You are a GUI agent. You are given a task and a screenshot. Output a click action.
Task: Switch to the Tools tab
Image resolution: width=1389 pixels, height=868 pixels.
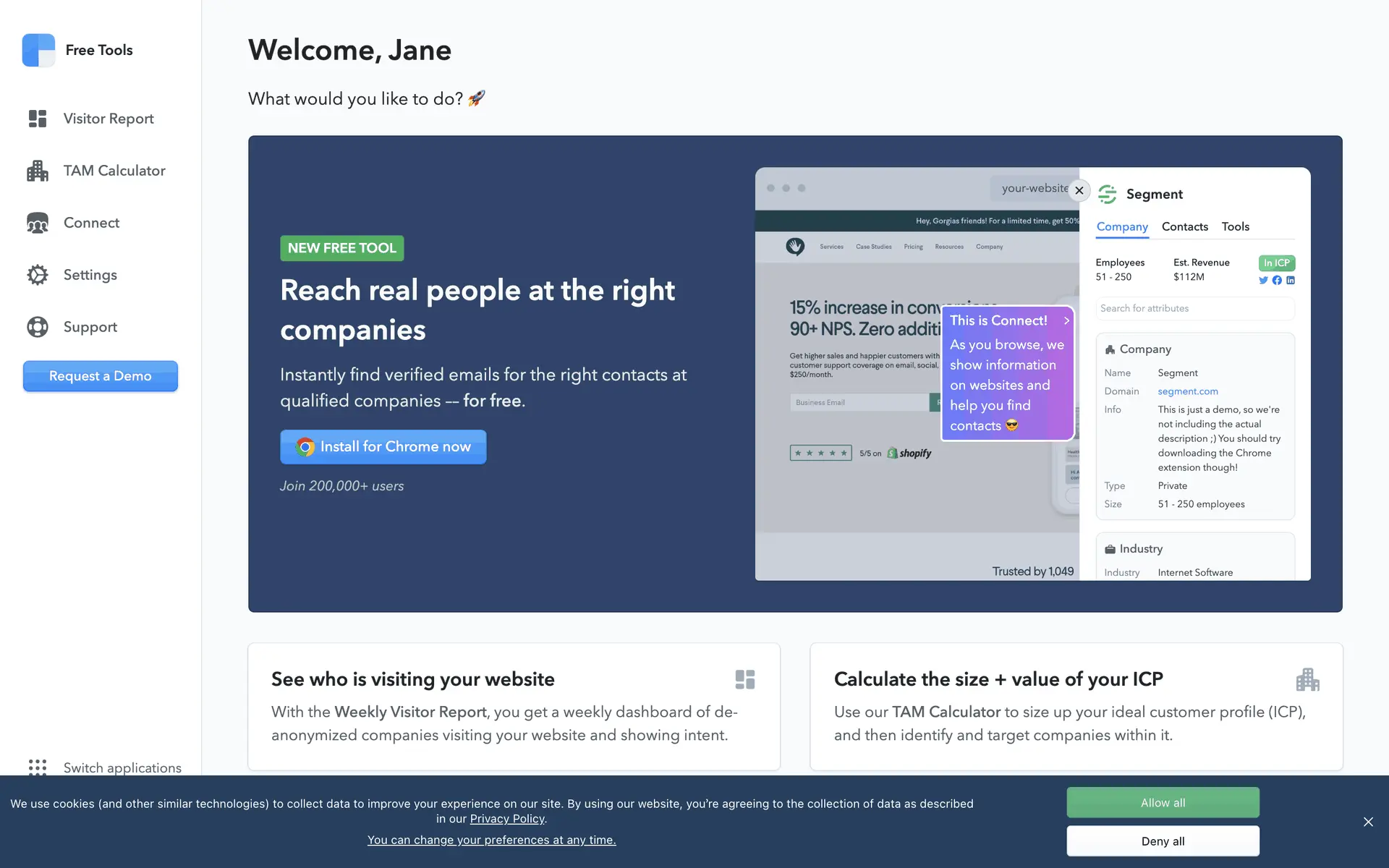point(1235,226)
